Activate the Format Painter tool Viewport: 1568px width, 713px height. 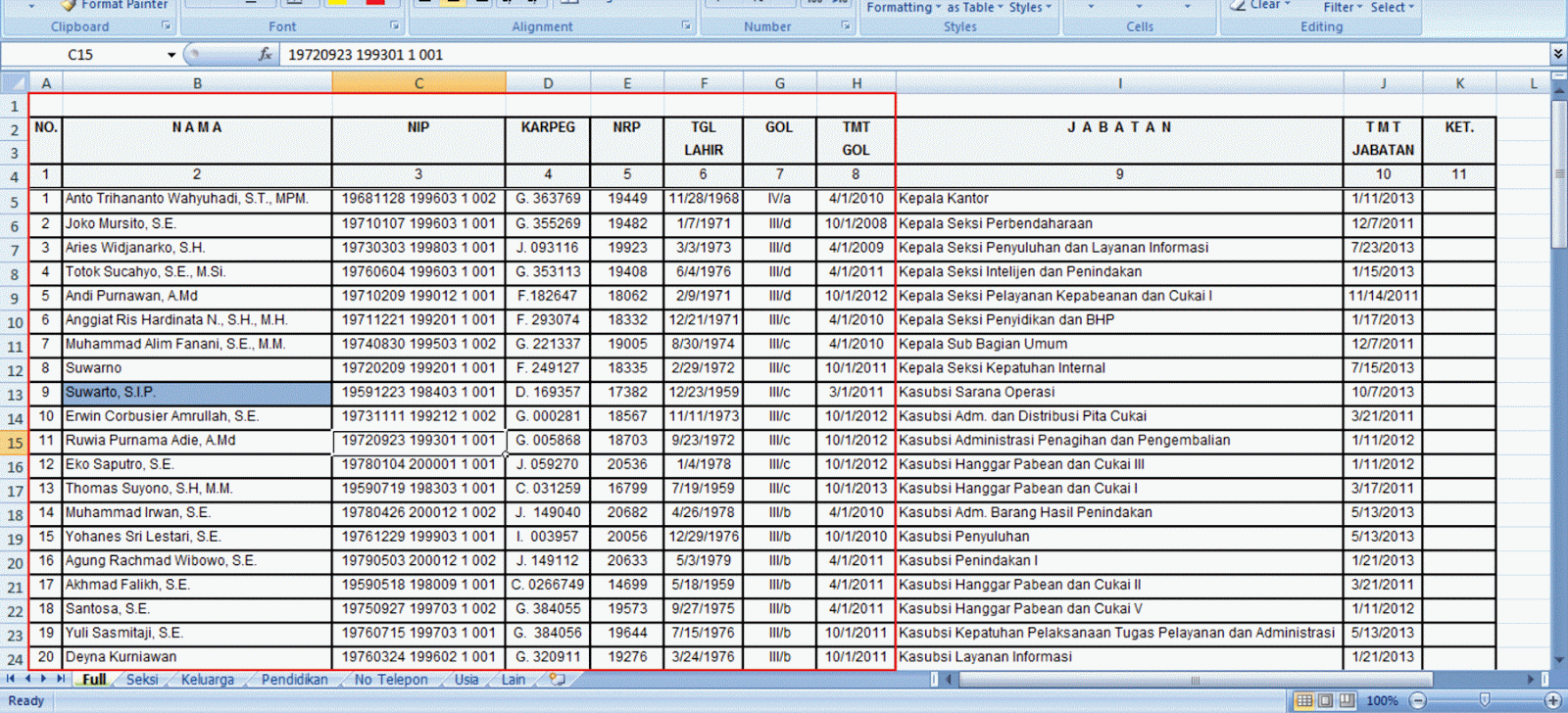[x=114, y=5]
